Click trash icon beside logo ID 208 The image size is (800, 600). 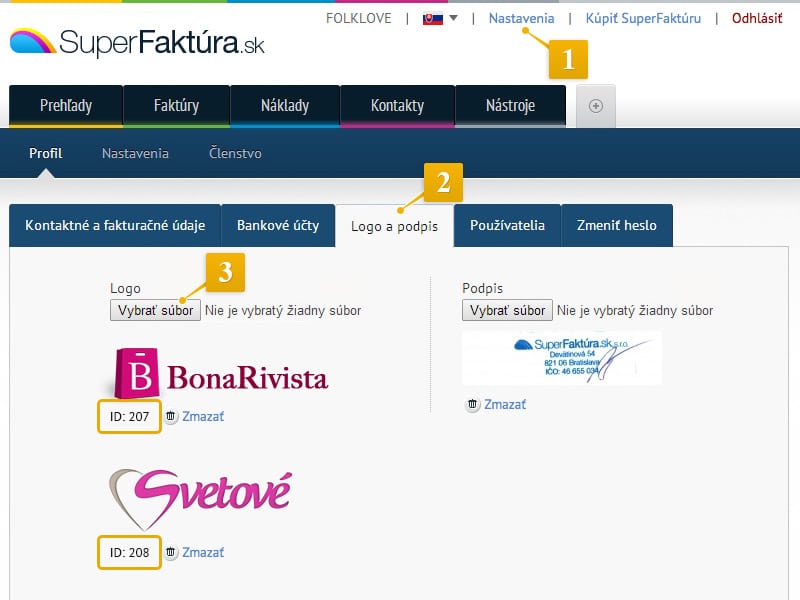[170, 552]
